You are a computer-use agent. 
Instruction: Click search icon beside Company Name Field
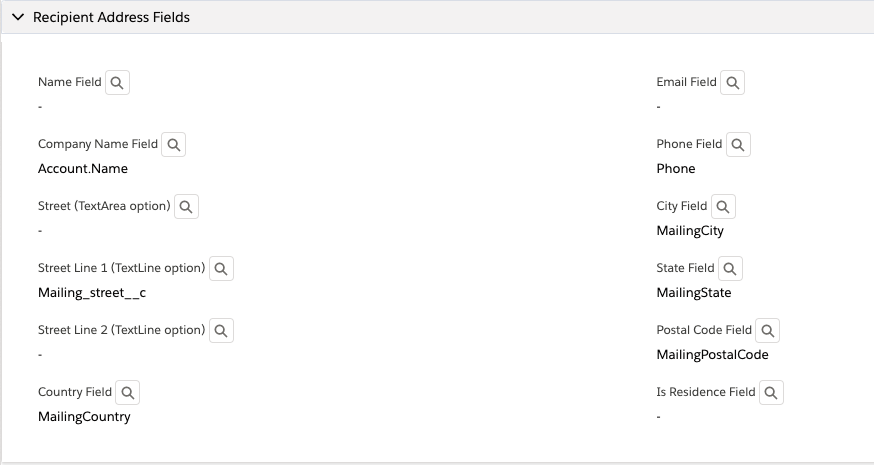point(173,144)
